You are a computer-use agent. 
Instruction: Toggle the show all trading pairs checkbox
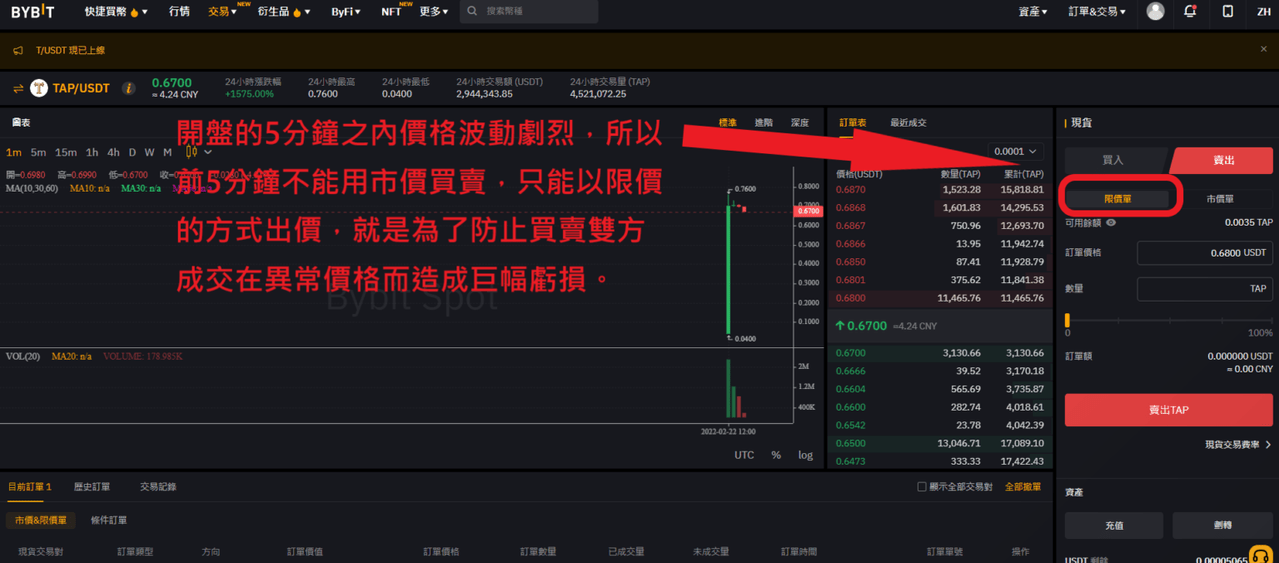tap(922, 487)
